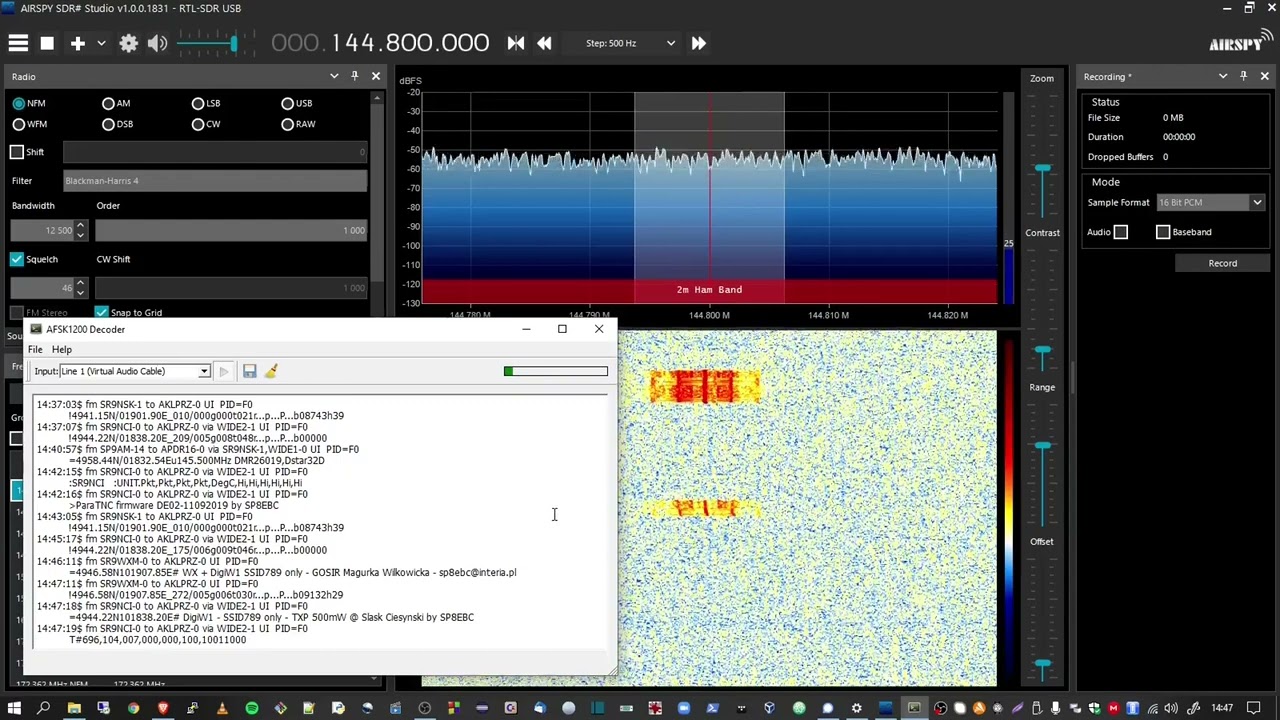
Task: Close the Radio panel
Action: pyautogui.click(x=376, y=76)
